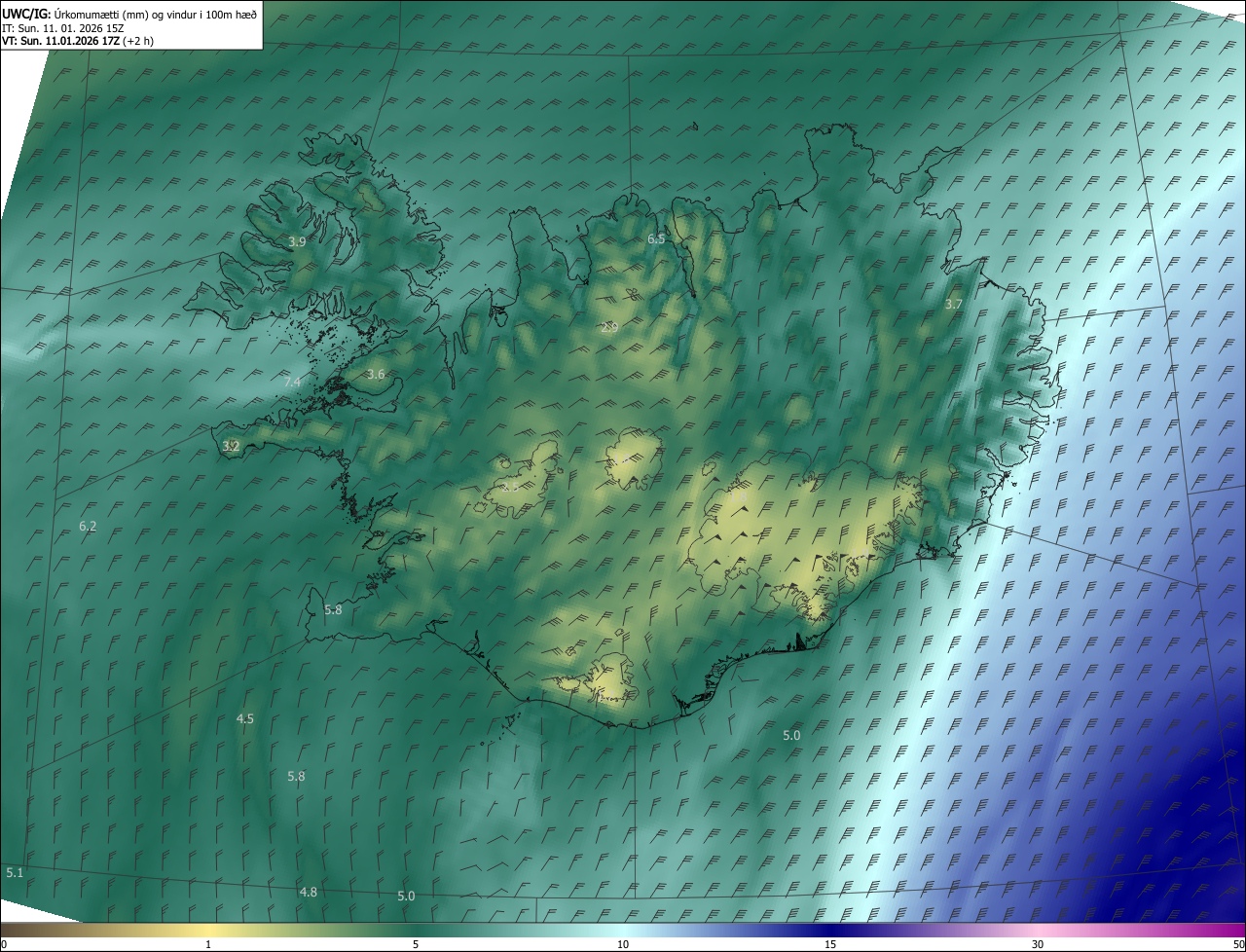
Task: Click the 3.2 value on Snæfellsnes peninsula
Action: (x=231, y=446)
